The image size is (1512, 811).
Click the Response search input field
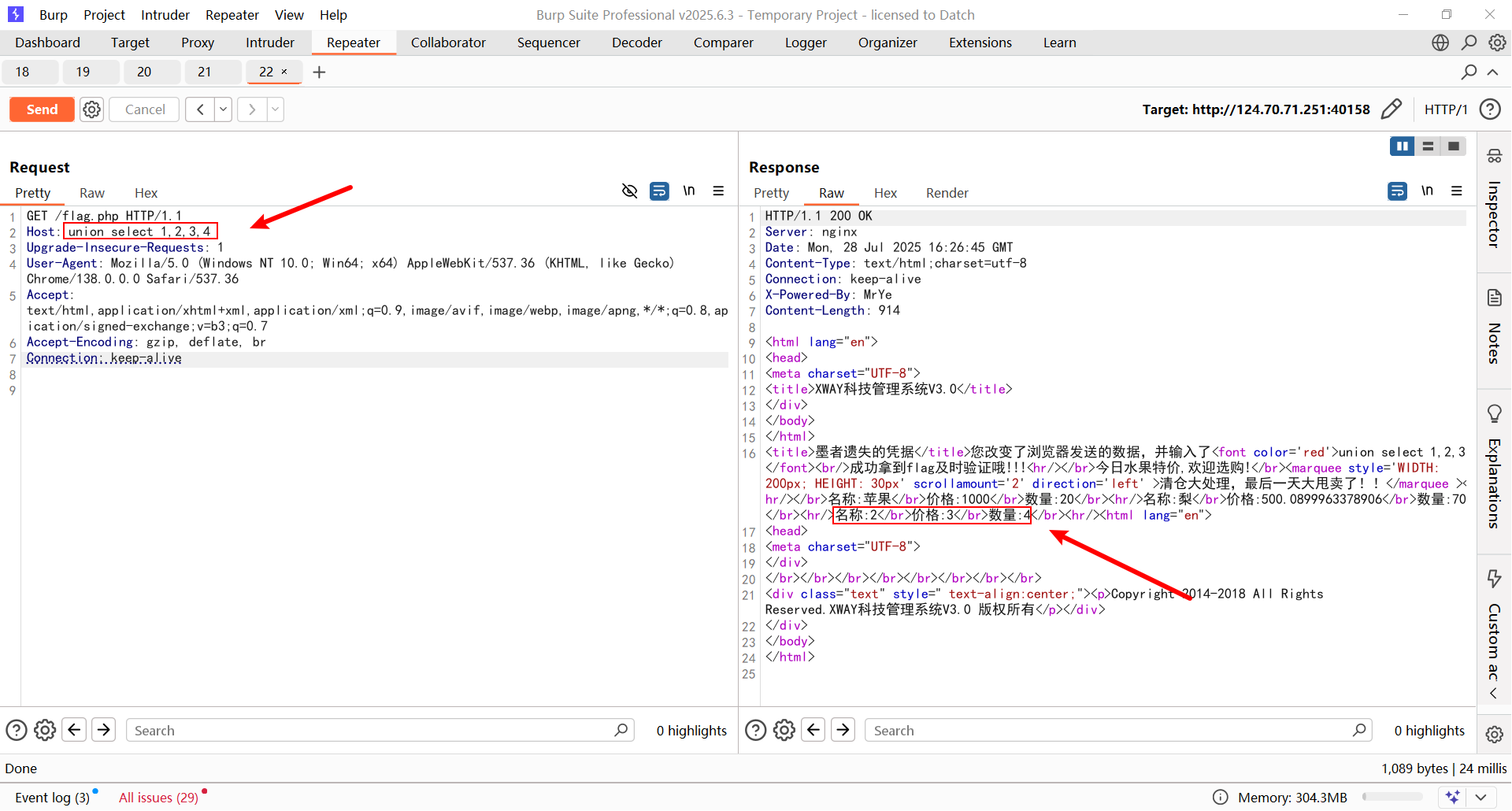coord(1118,730)
